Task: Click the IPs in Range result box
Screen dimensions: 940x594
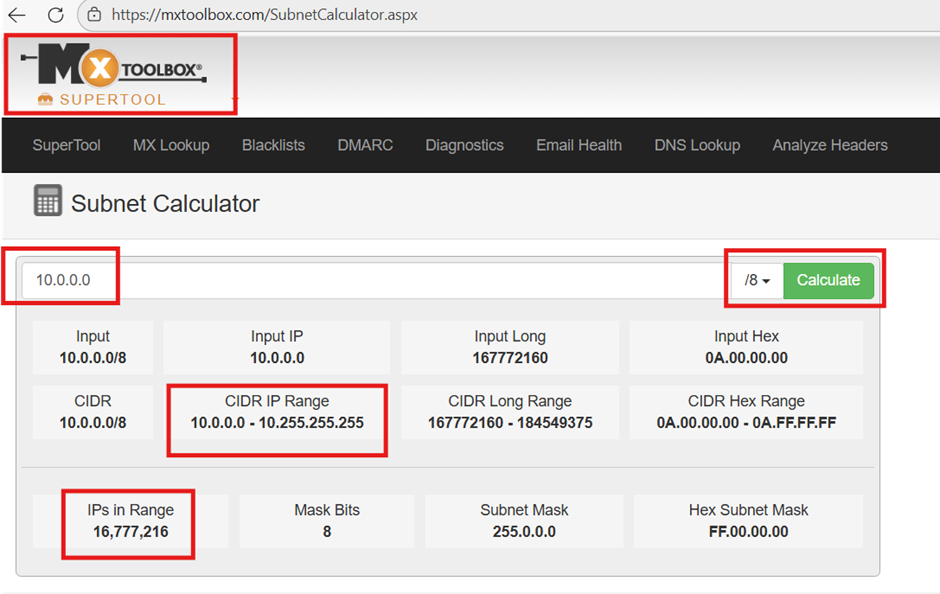Action: (130, 521)
